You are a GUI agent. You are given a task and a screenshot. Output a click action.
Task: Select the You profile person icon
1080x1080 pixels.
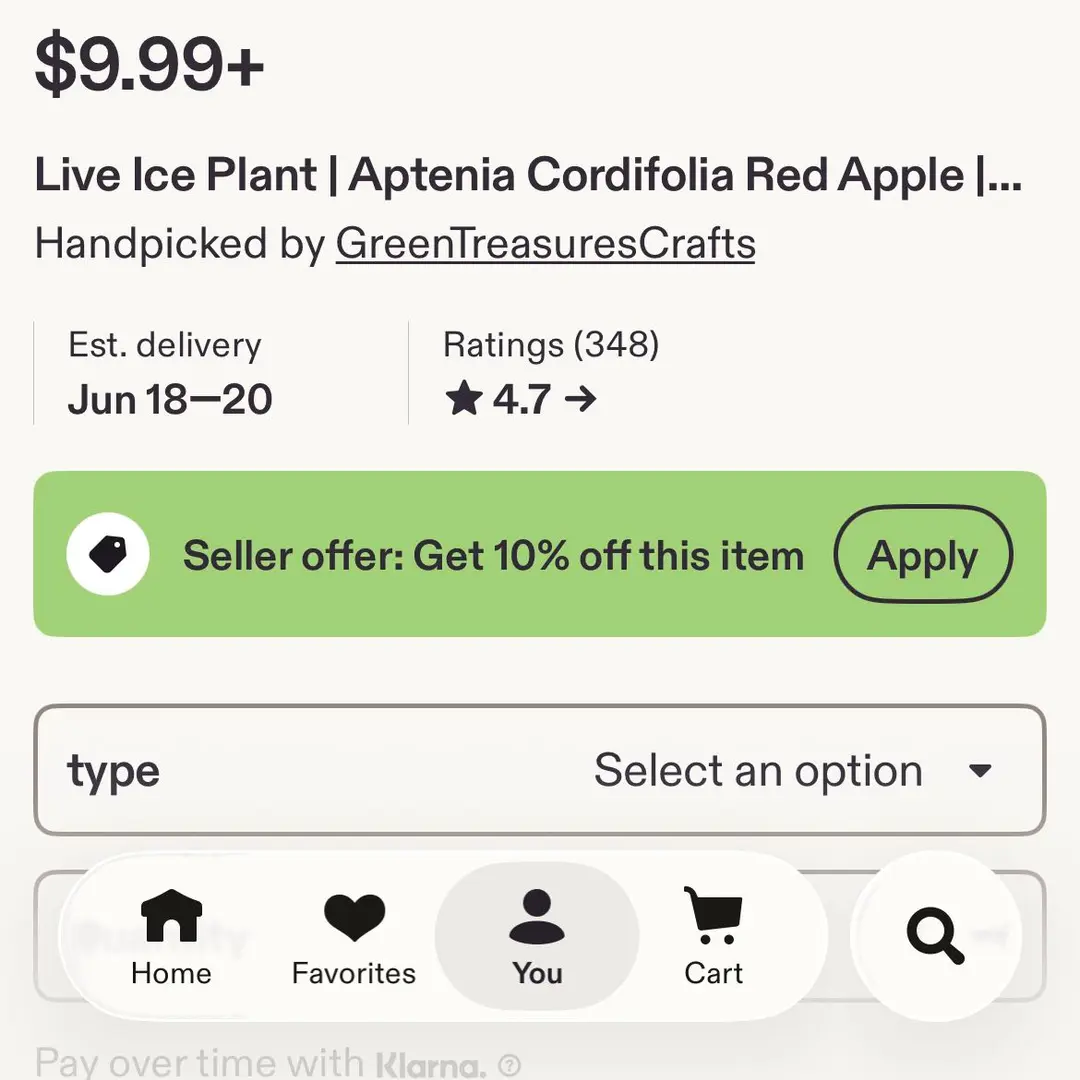pyautogui.click(x=537, y=916)
